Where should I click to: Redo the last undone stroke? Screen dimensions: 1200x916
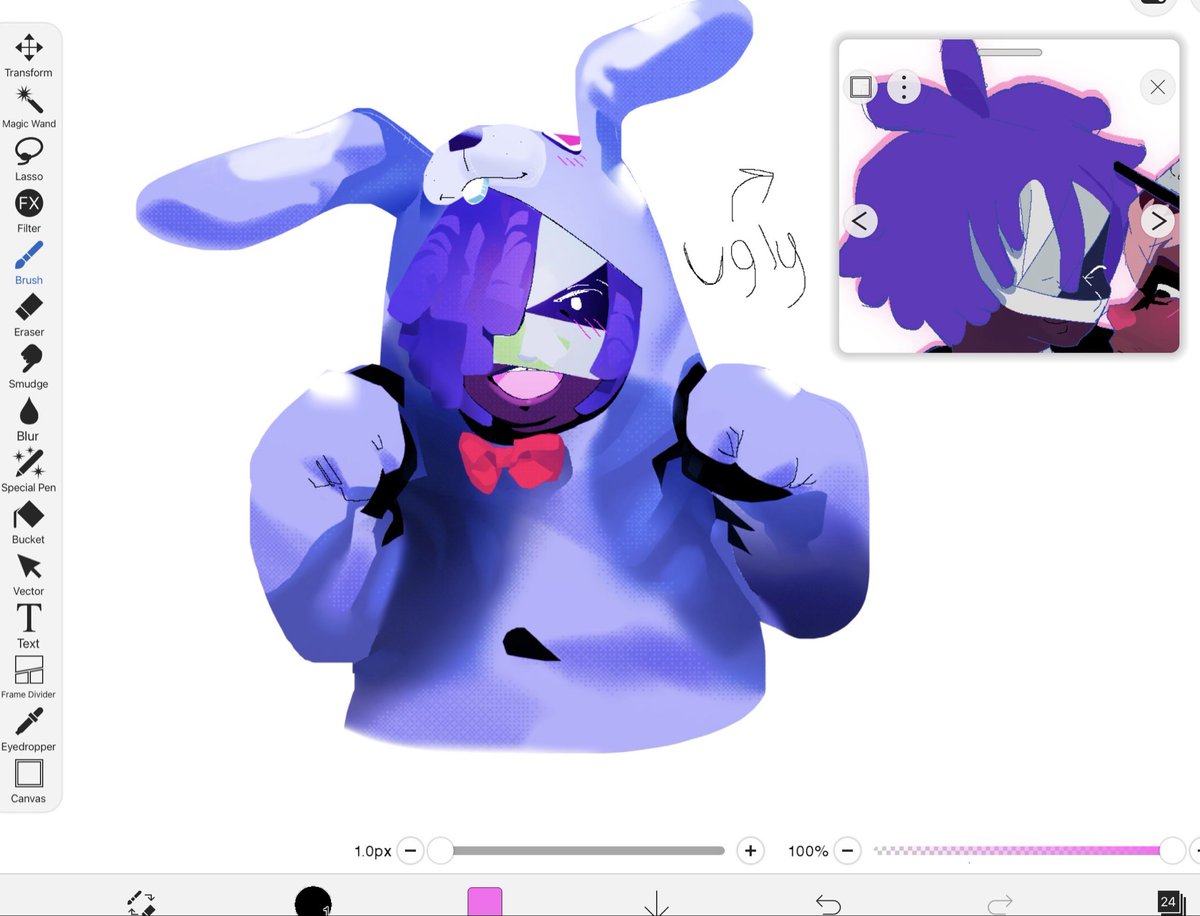click(x=1000, y=904)
